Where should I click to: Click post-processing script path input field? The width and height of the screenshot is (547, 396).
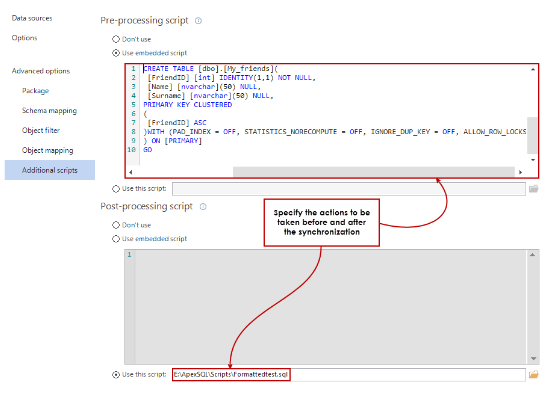click(349, 375)
